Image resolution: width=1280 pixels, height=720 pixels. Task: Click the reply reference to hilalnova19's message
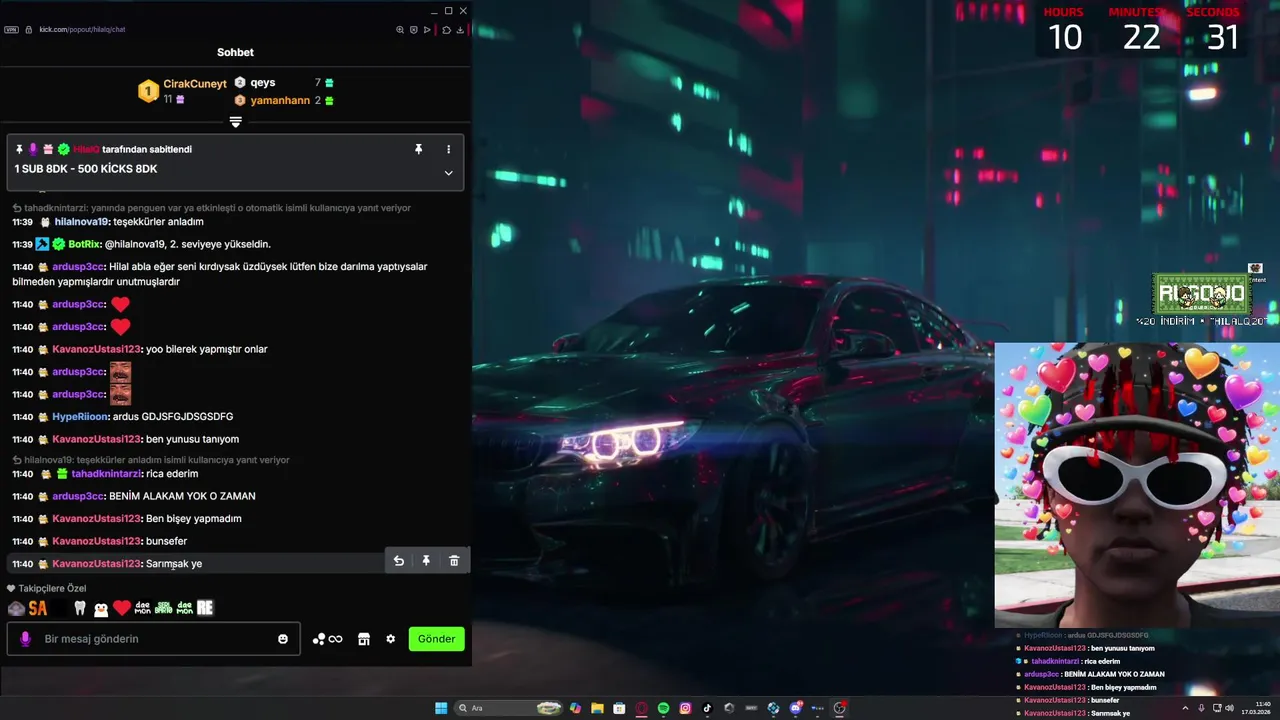pos(150,460)
